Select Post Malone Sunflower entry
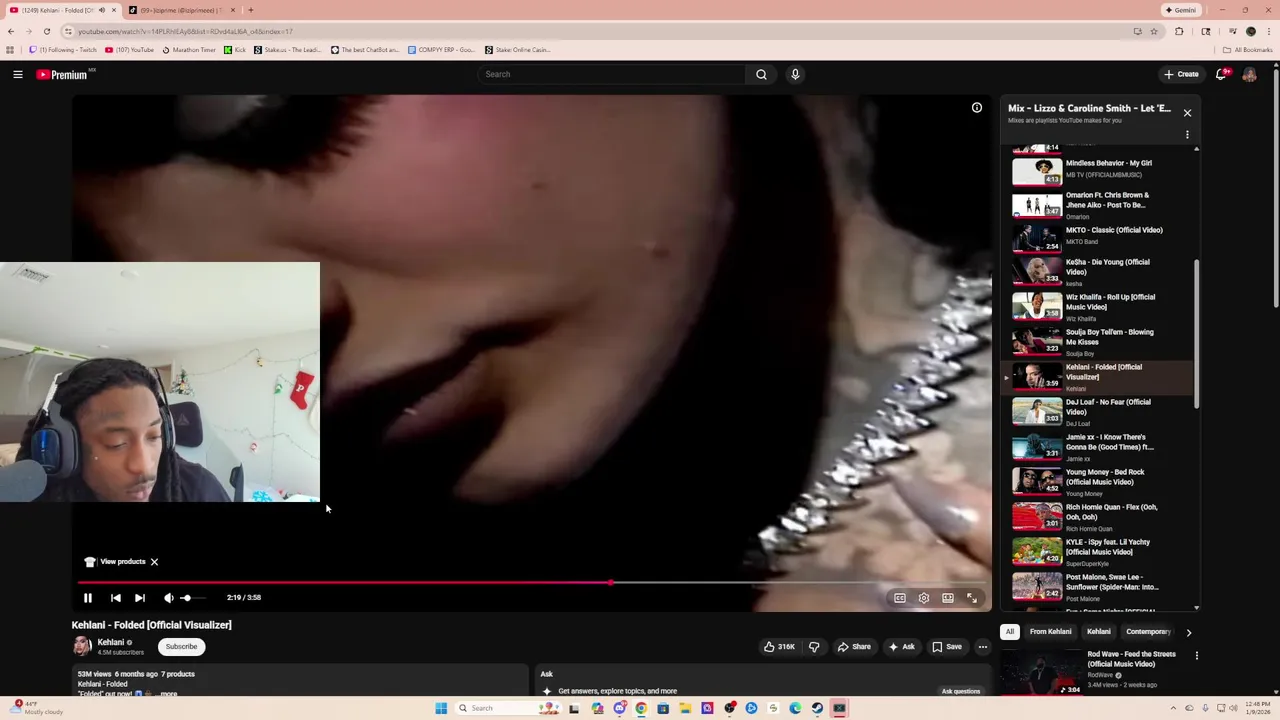Screen dimensions: 1280x720 (x=1099, y=587)
